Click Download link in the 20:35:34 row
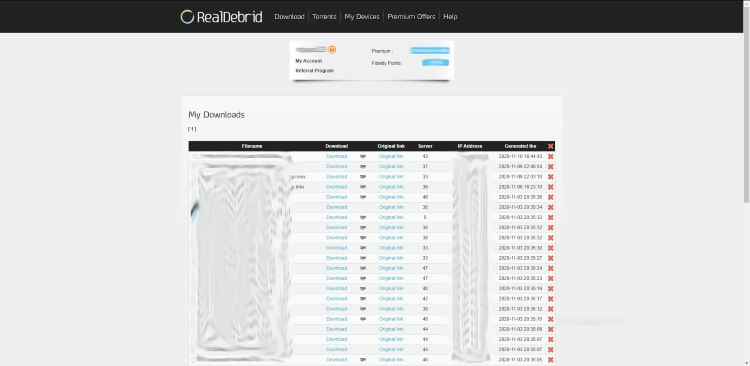The image size is (750, 366). coord(336,207)
